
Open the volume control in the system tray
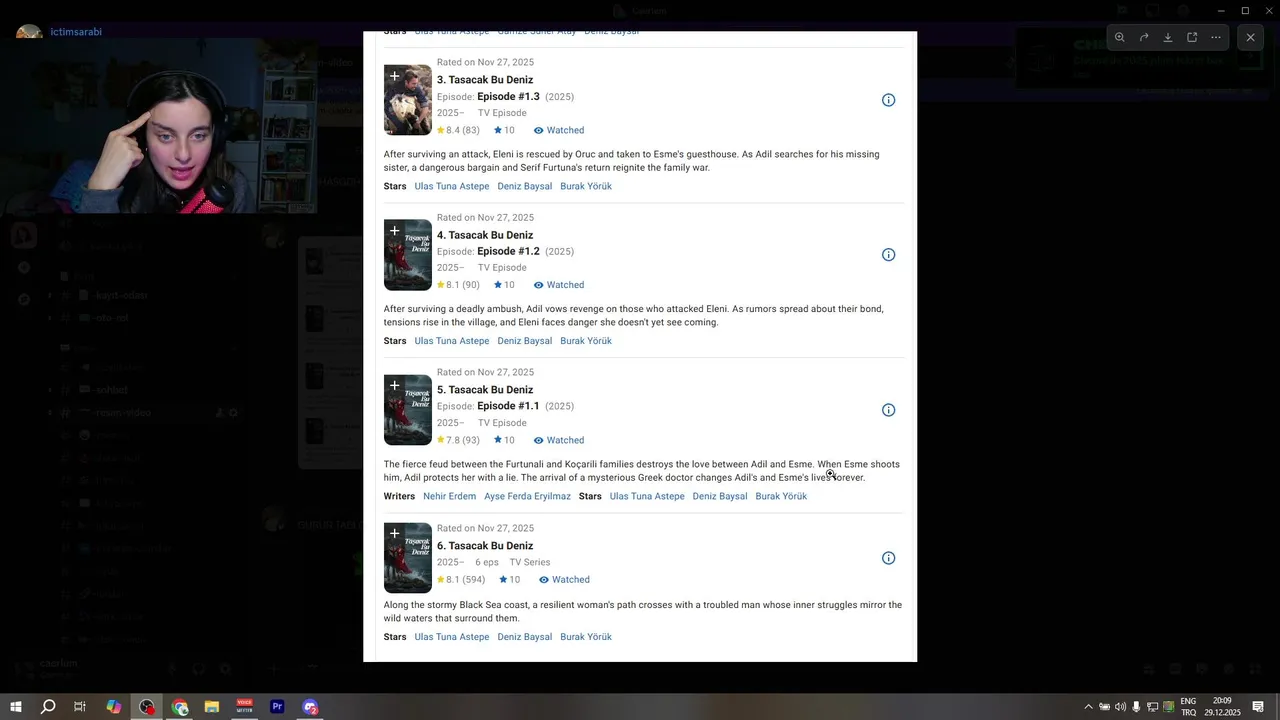(x=1120, y=707)
